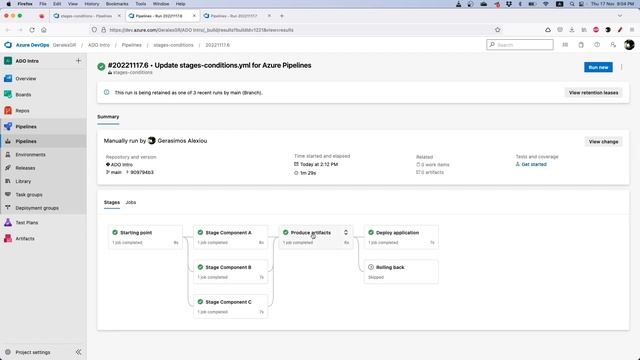Click the stages-conditions pipeline name under title
This screenshot has height=360, width=640.
[132, 73]
